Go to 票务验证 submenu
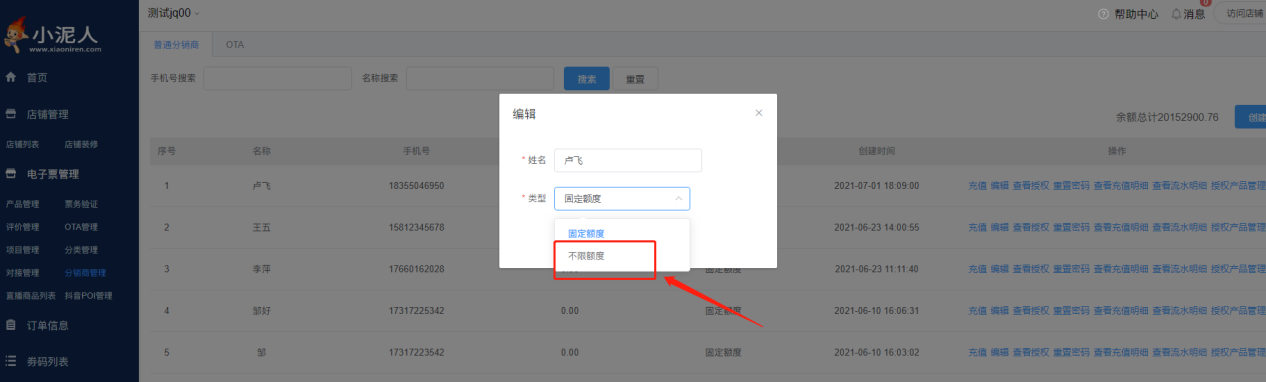The image size is (1266, 382). point(81,204)
